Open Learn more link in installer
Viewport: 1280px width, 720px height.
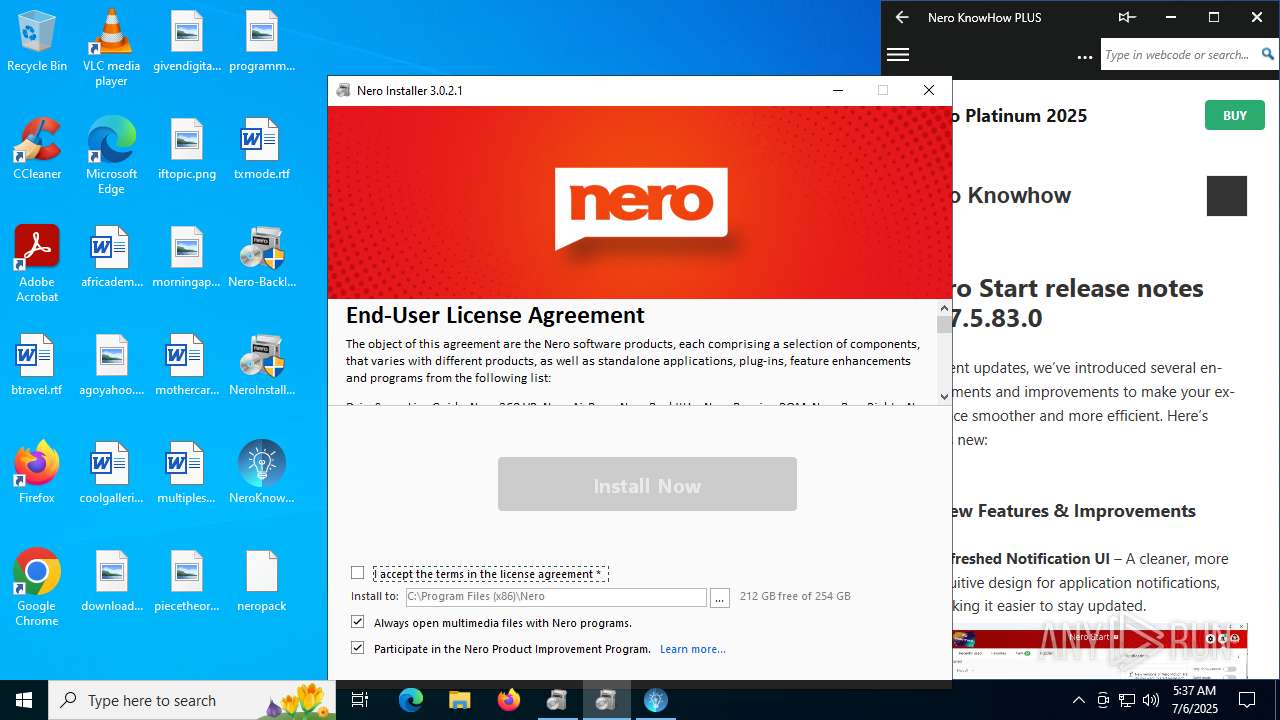[x=693, y=649]
